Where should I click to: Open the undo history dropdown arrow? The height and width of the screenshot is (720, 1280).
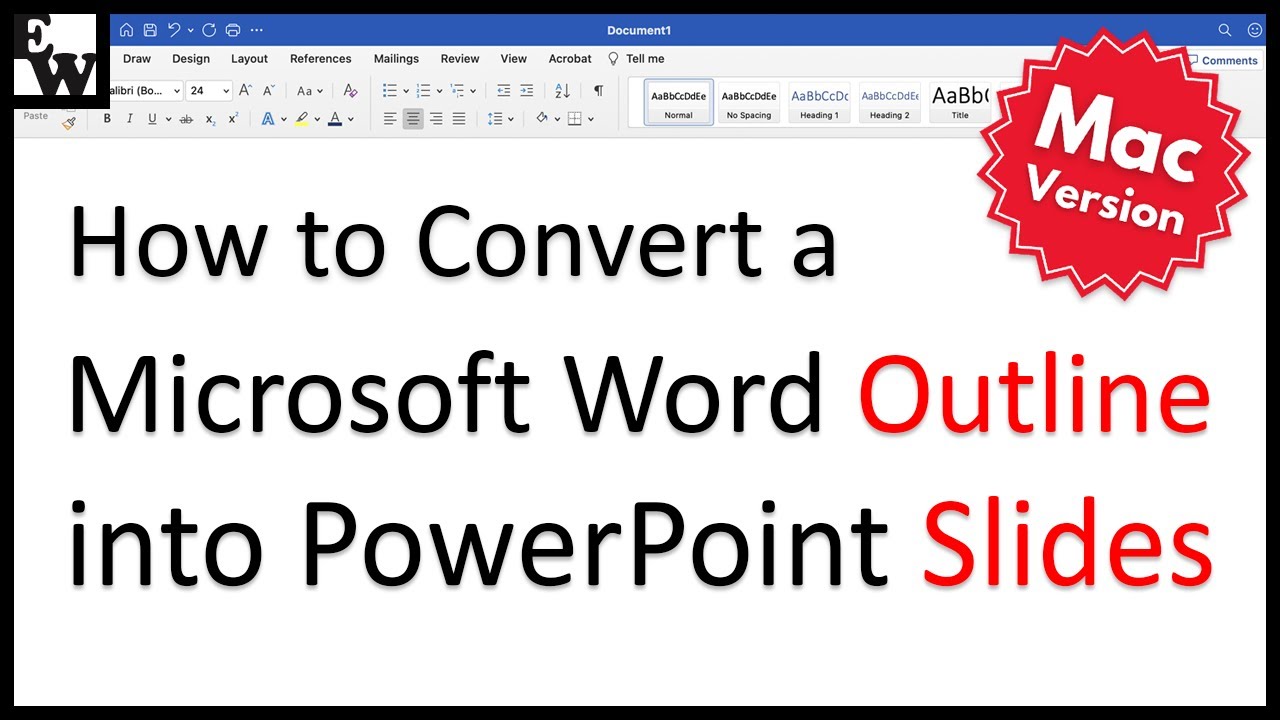pyautogui.click(x=189, y=31)
